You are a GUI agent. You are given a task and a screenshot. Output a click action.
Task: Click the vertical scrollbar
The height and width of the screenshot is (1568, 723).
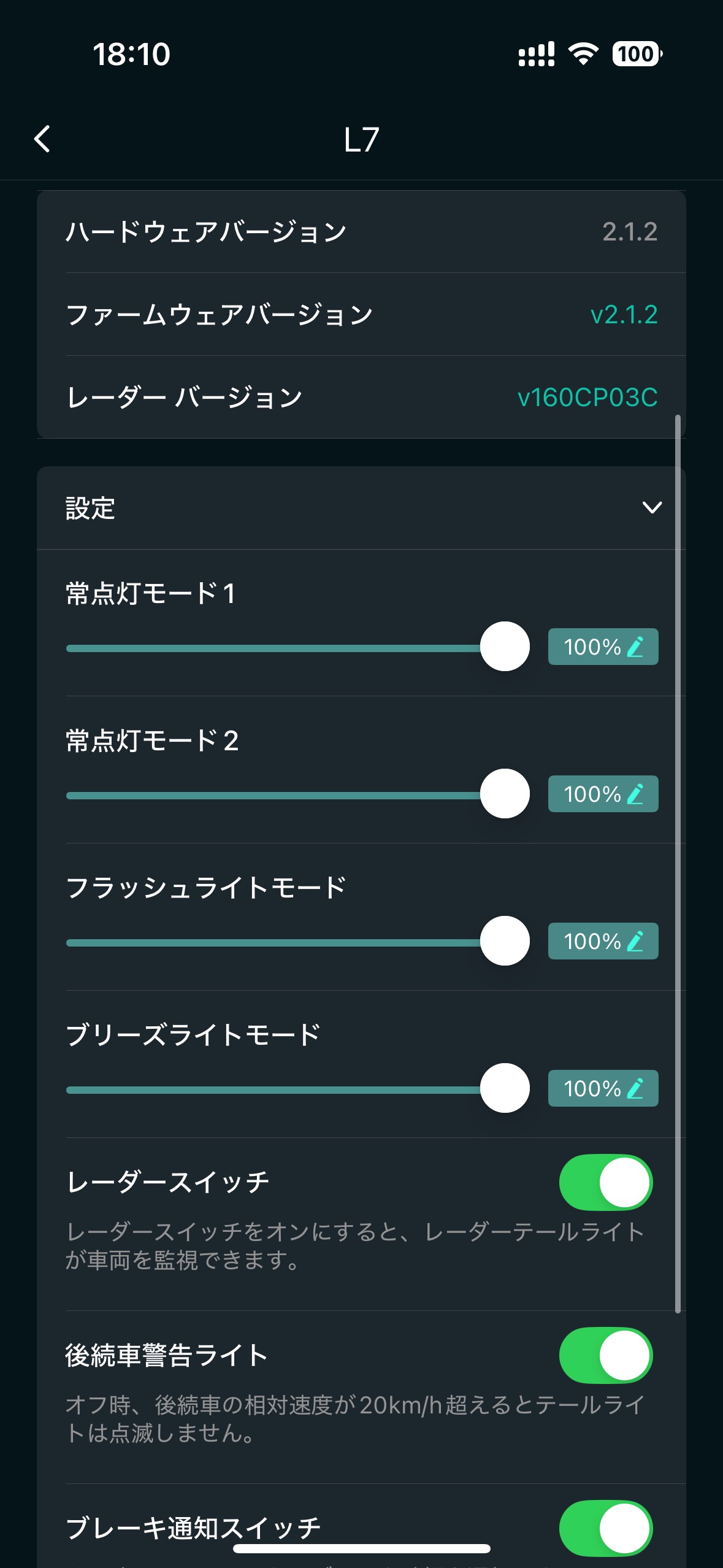tap(678, 859)
